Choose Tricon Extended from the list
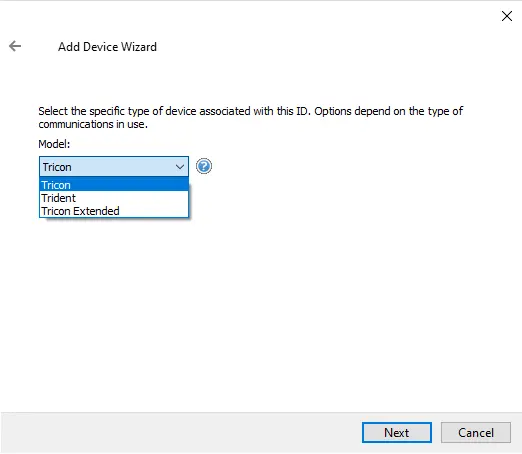Screen dimensions: 522x454 (x=114, y=211)
